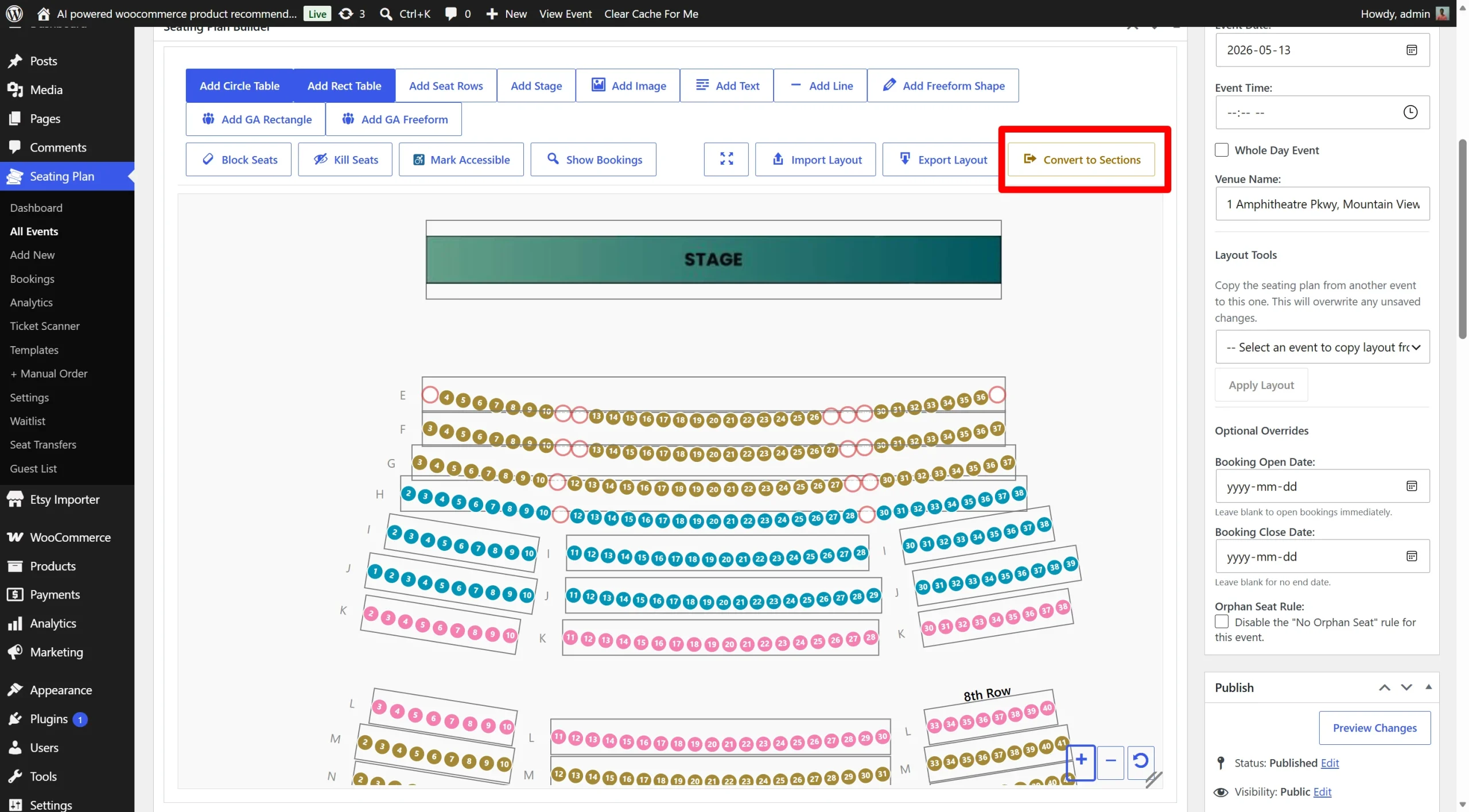The width and height of the screenshot is (1469, 812).
Task: Open the Event Time clock picker icon
Action: pyautogui.click(x=1410, y=112)
